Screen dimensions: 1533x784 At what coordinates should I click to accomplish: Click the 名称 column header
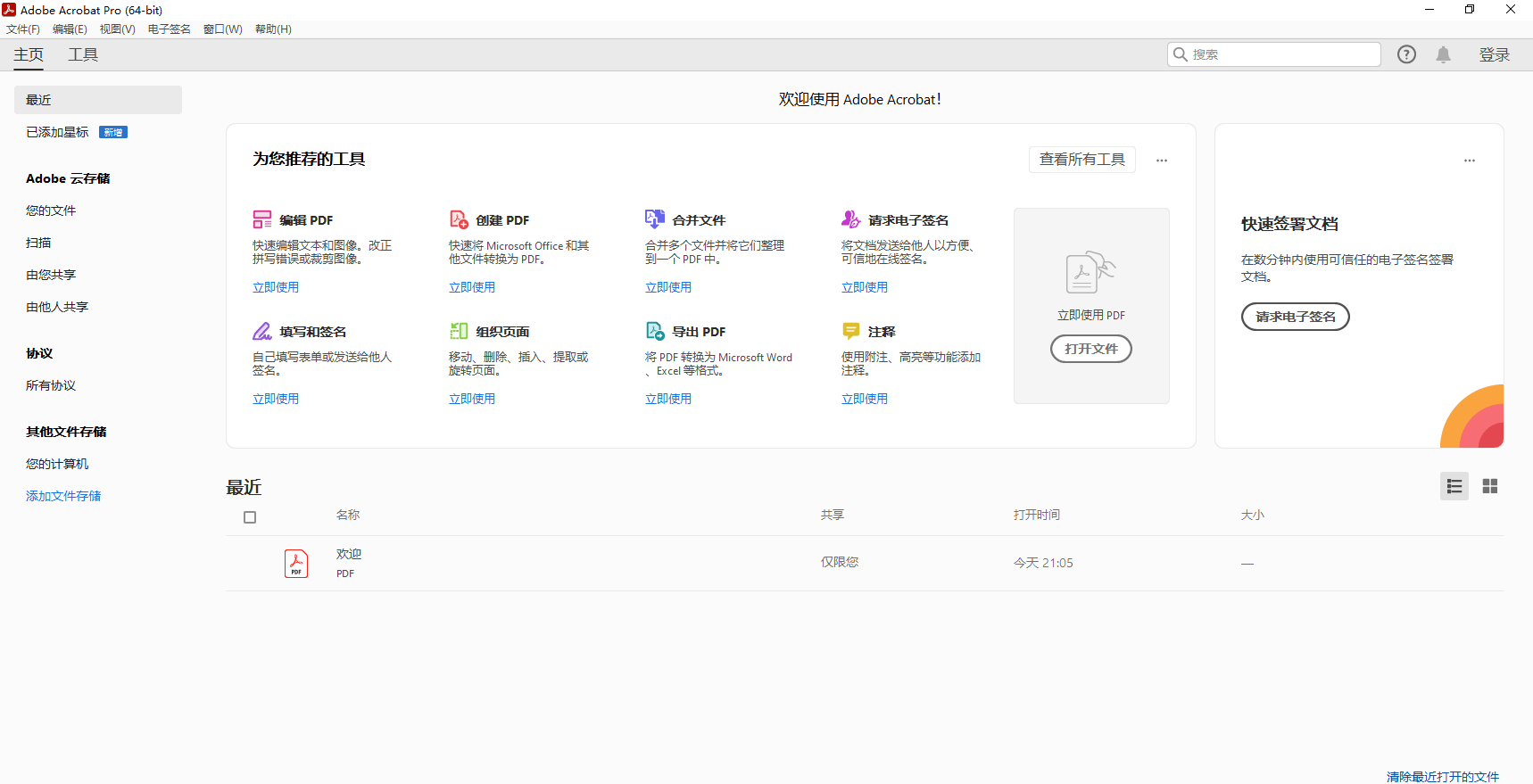click(x=348, y=515)
